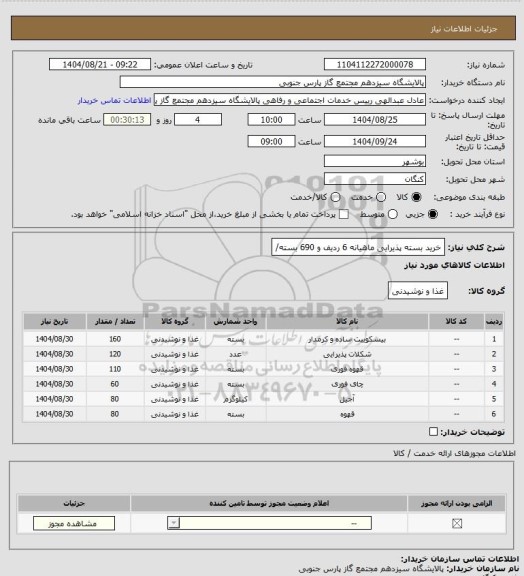
Task: Click the mandatory permit crossed checkbox
Action: pos(457,523)
